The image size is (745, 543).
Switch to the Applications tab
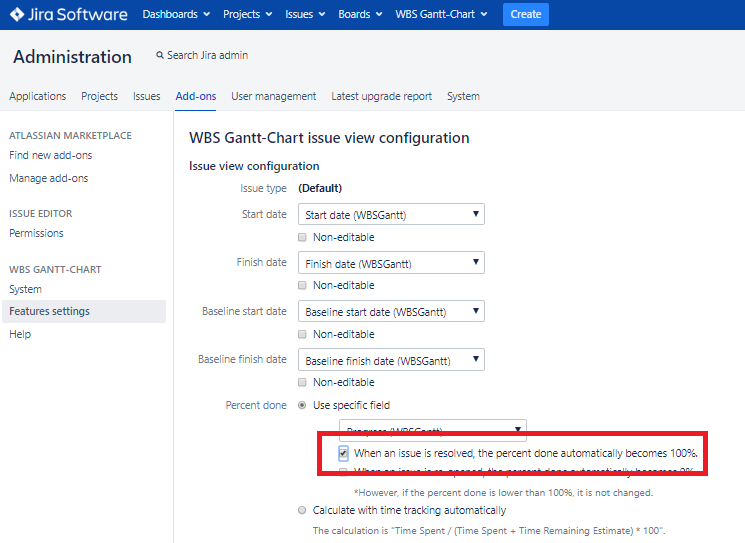38,96
